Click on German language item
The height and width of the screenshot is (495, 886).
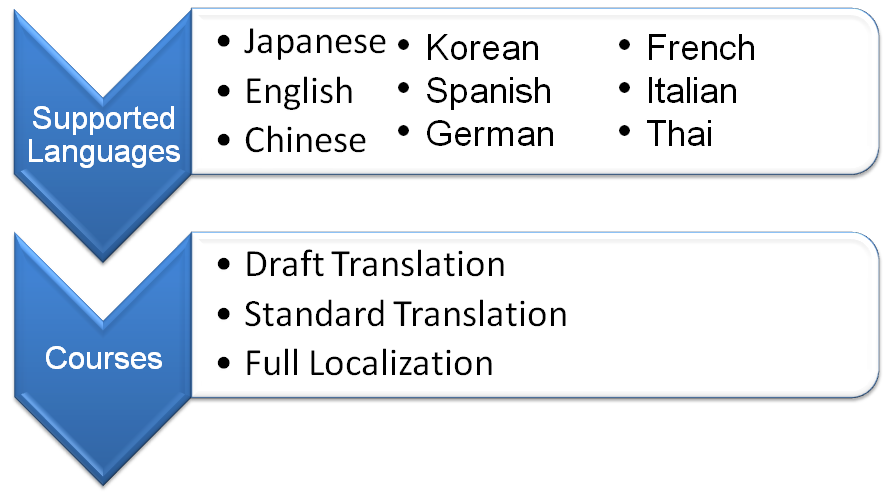pyautogui.click(x=490, y=134)
